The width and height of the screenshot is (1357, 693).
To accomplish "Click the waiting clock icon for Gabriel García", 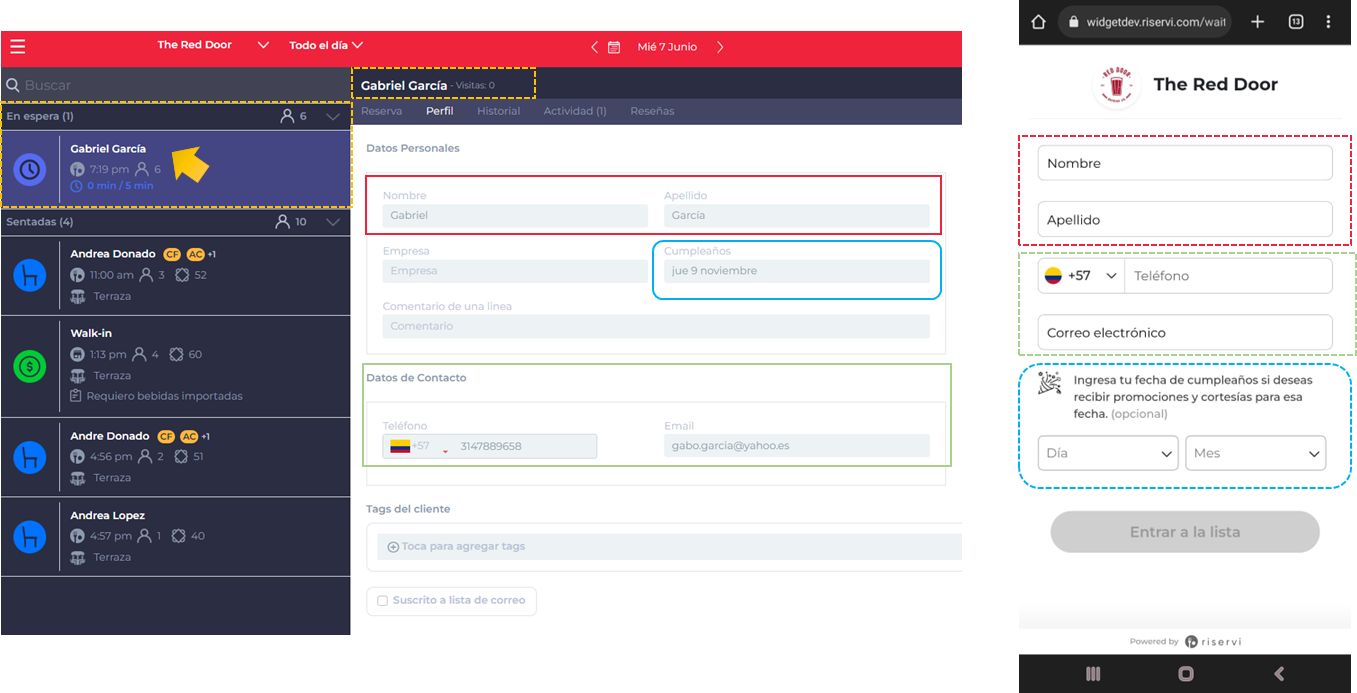I will click(30, 169).
